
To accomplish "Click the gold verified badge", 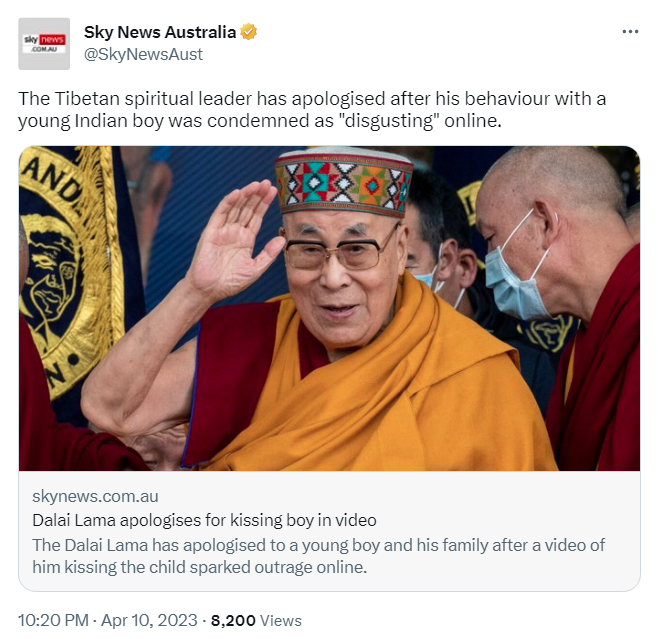I will pyautogui.click(x=248, y=32).
